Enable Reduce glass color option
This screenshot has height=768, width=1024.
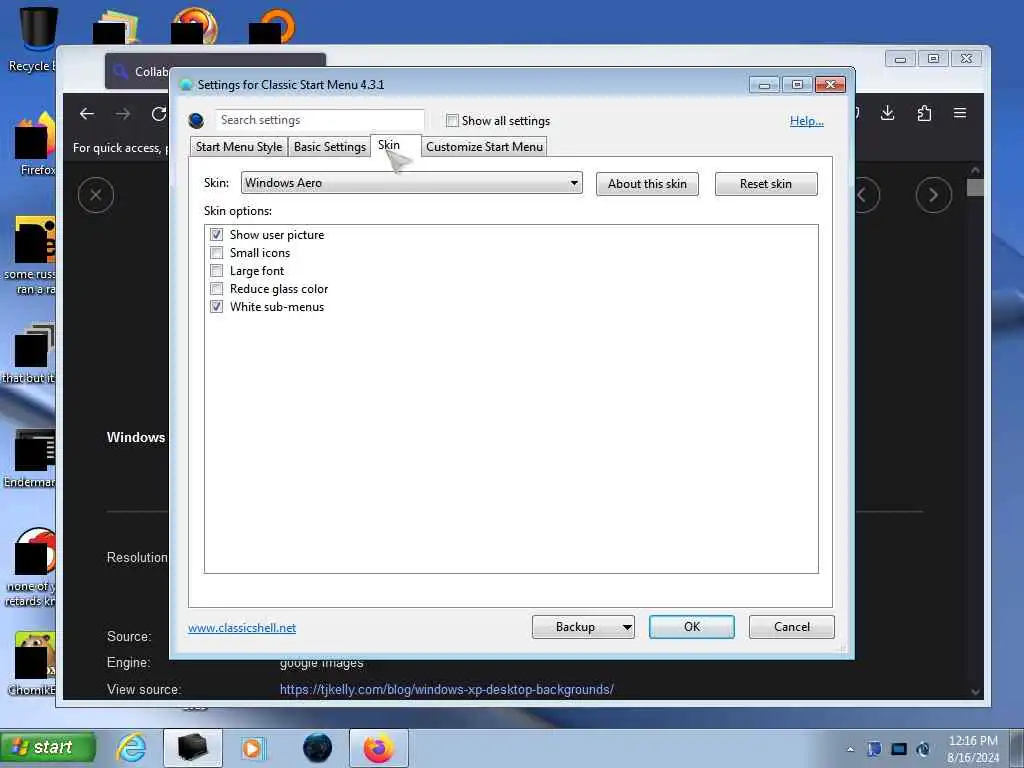217,289
